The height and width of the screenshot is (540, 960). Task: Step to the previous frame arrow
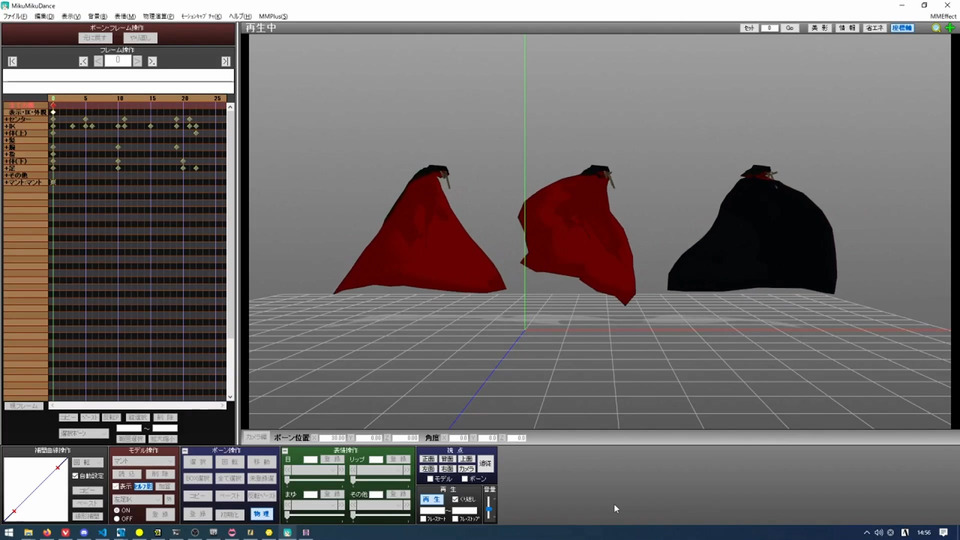tap(98, 61)
